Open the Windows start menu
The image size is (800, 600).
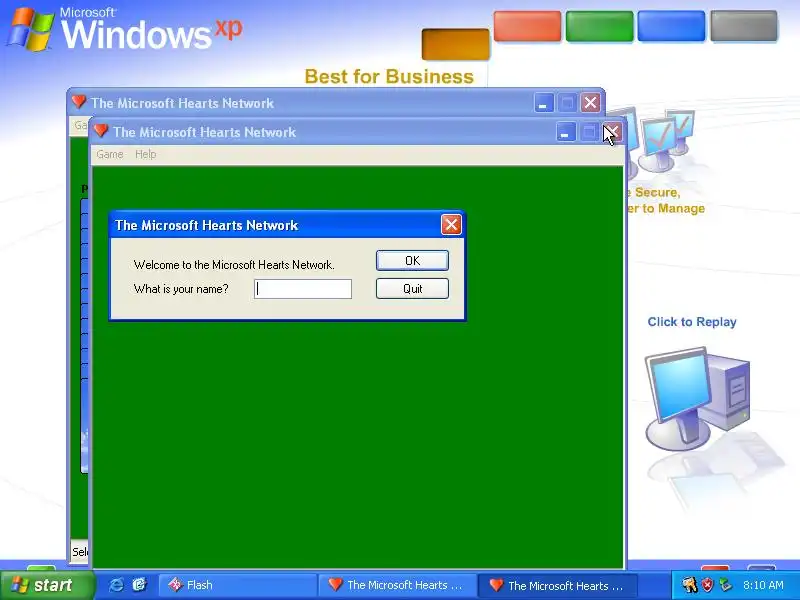point(47,585)
